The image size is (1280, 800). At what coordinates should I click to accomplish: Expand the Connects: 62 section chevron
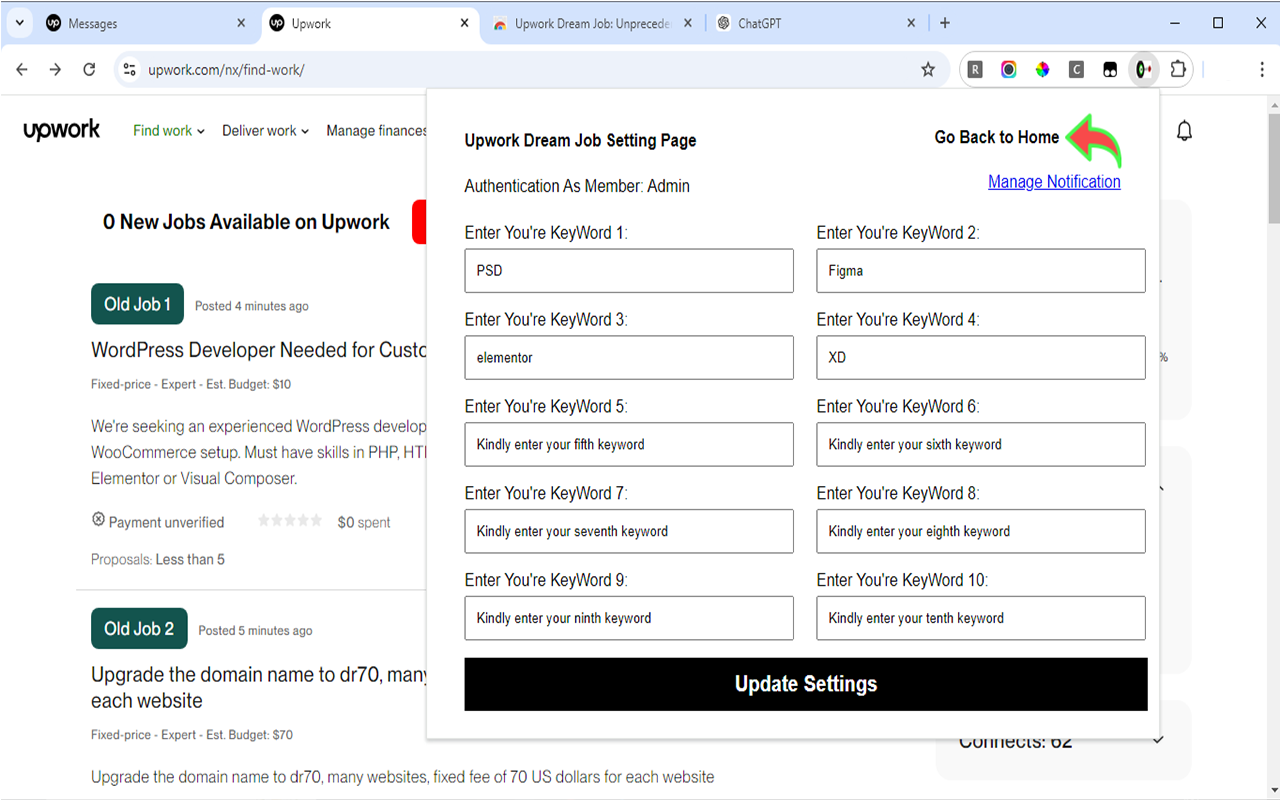(1158, 740)
